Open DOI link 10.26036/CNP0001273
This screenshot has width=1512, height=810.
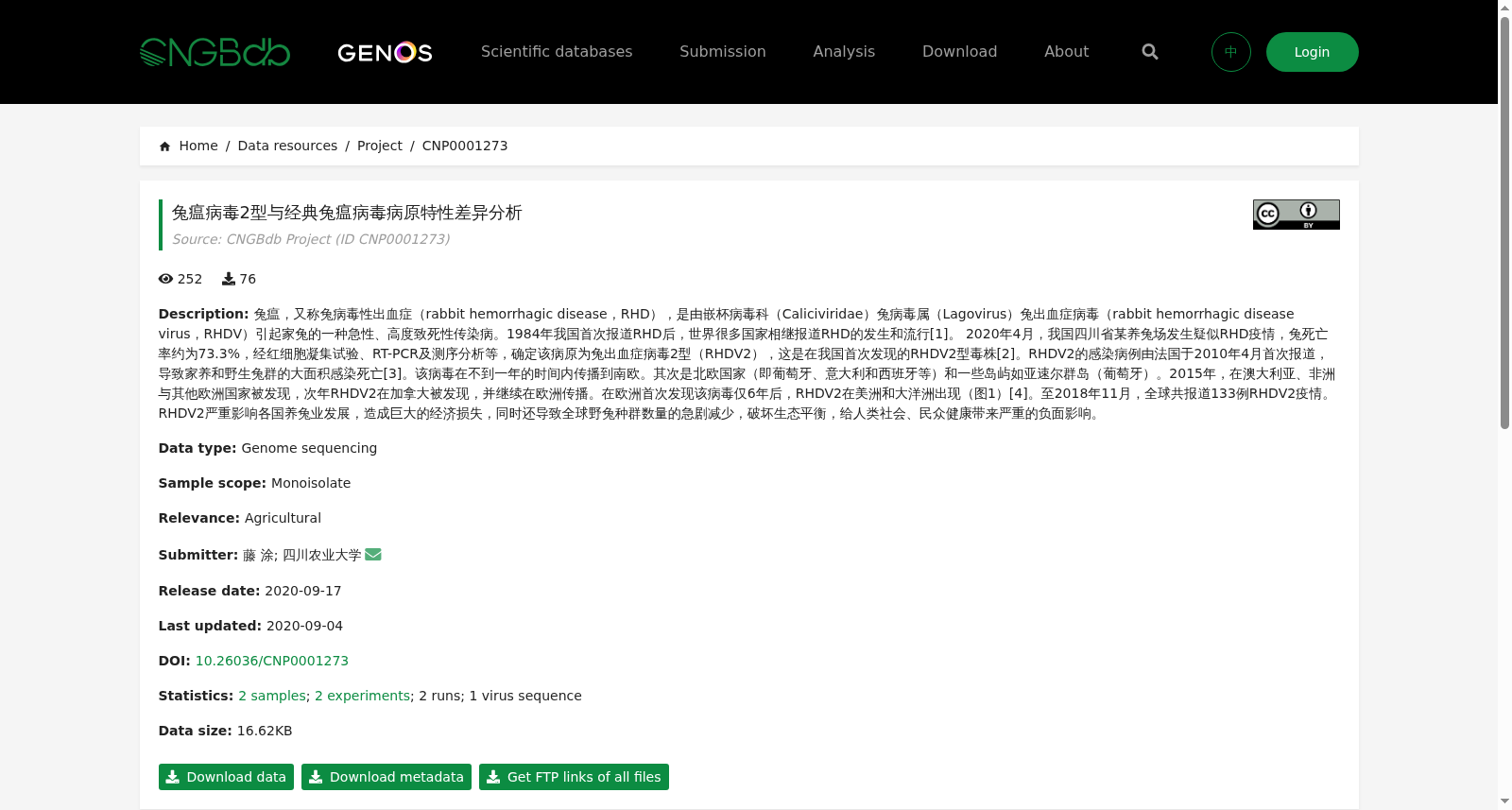[x=272, y=661]
